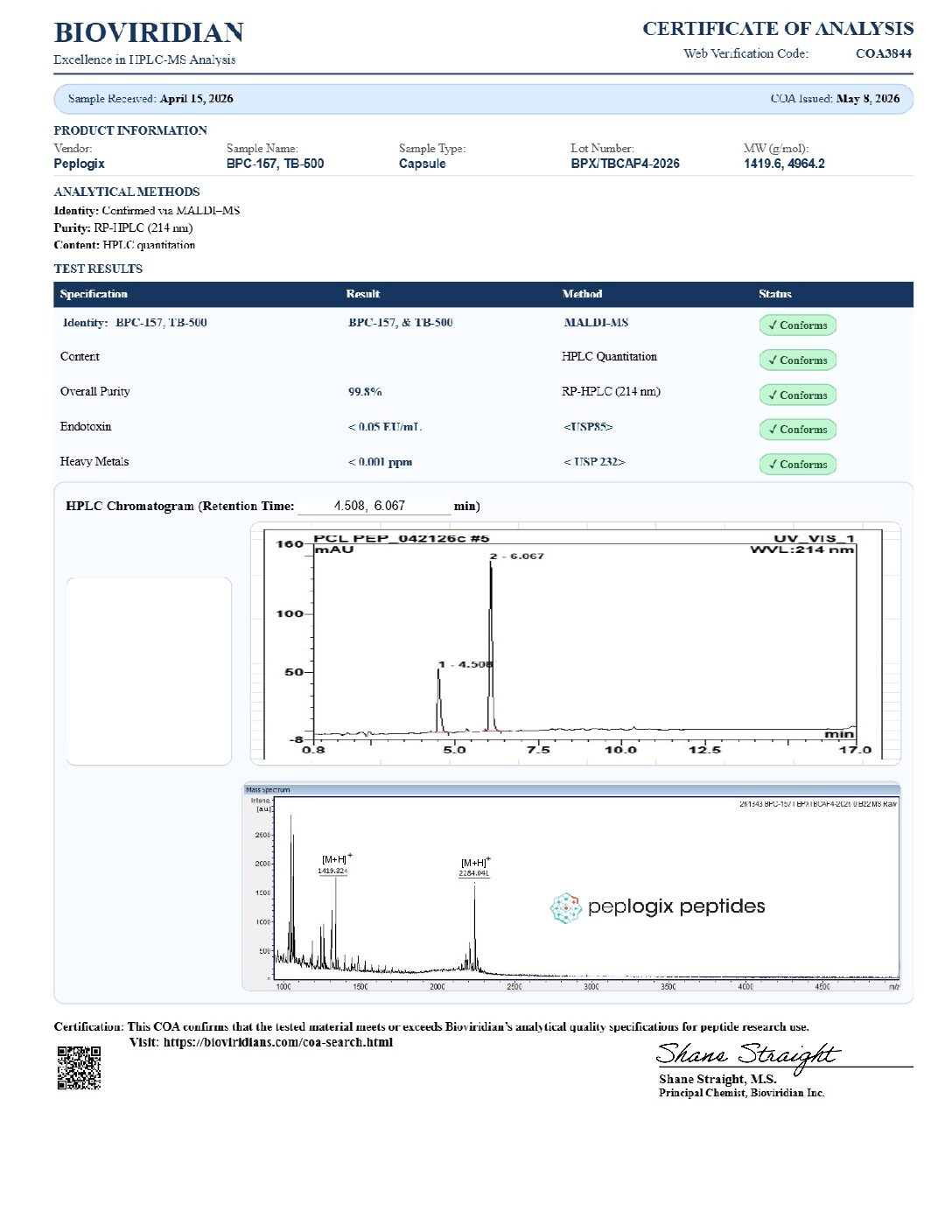Click the < USP 232> method cell
The height and width of the screenshot is (1232, 952).
click(x=594, y=462)
